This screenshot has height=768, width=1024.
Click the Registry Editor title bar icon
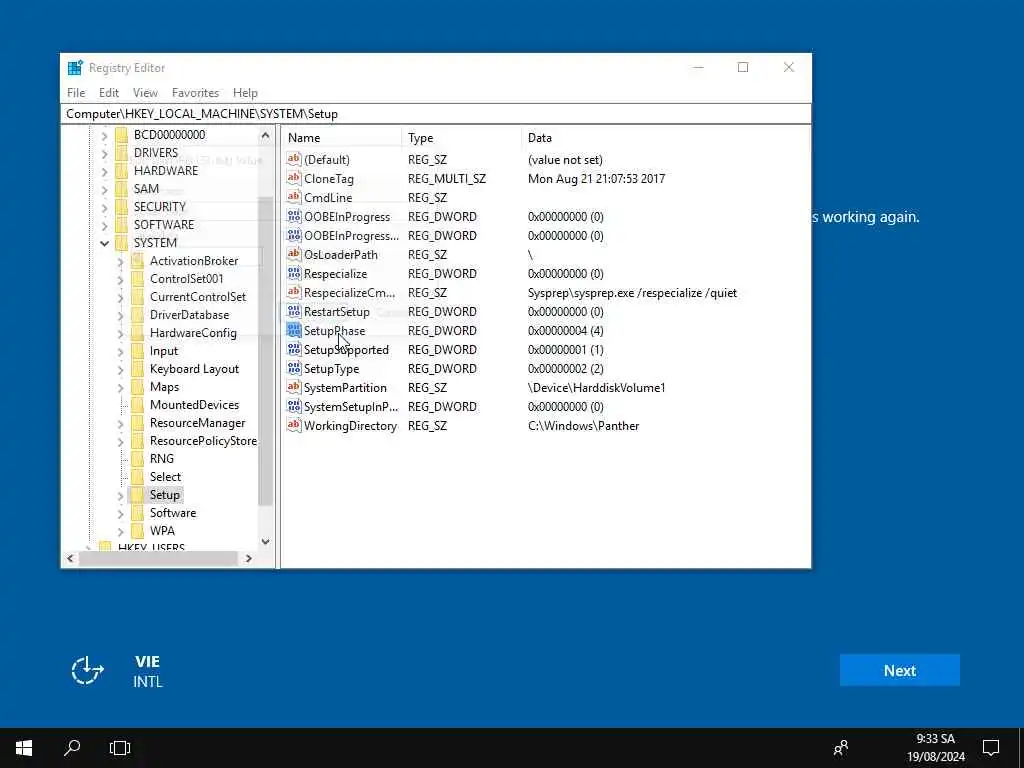point(76,67)
